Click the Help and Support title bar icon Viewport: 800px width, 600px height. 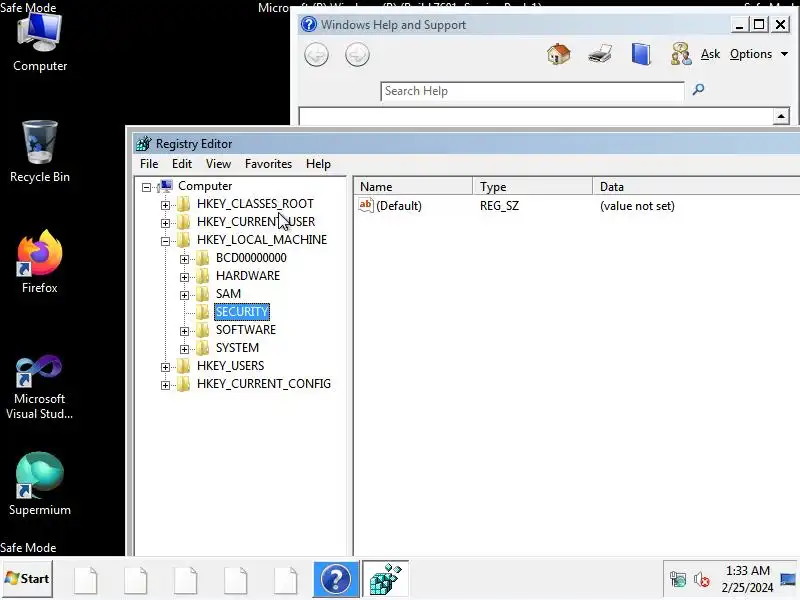(x=309, y=24)
